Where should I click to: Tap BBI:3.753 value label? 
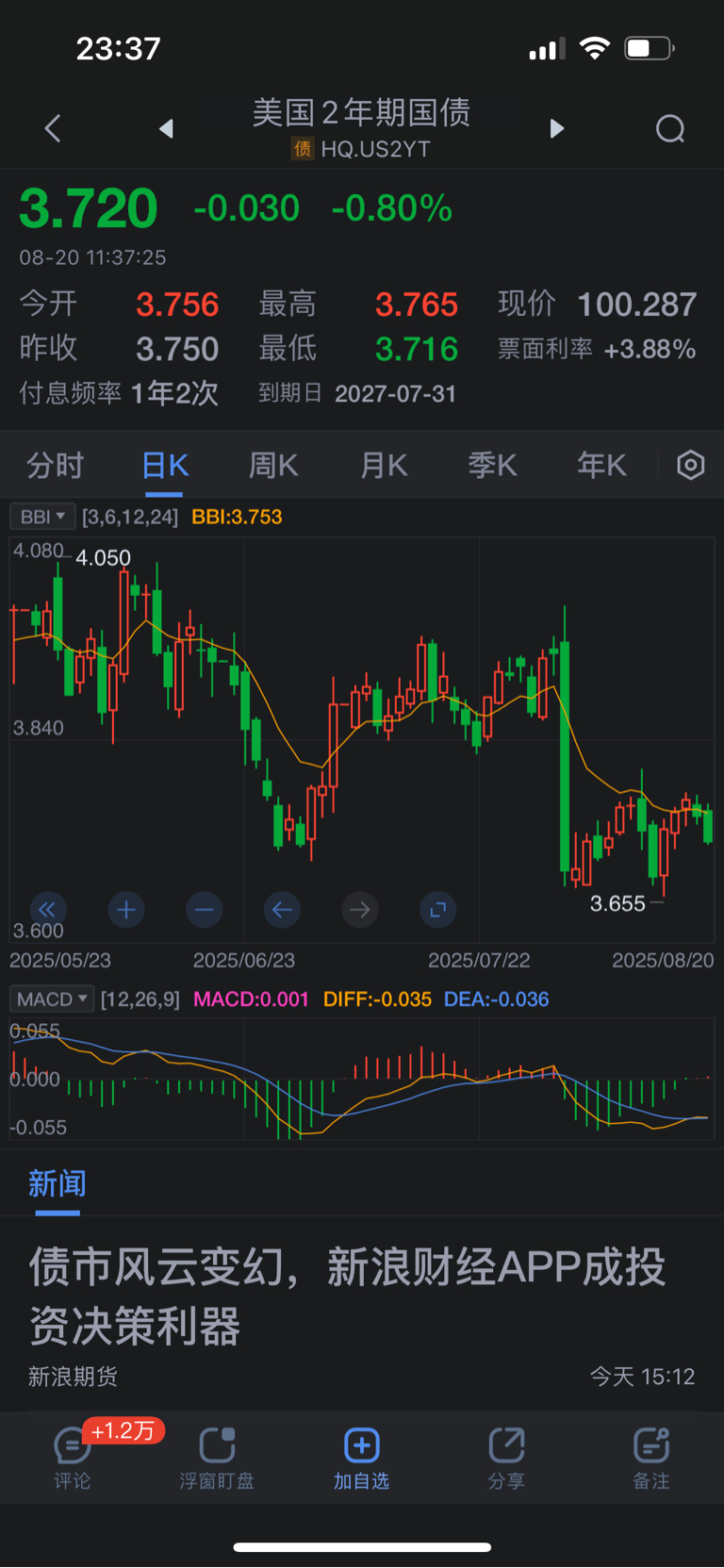click(237, 517)
